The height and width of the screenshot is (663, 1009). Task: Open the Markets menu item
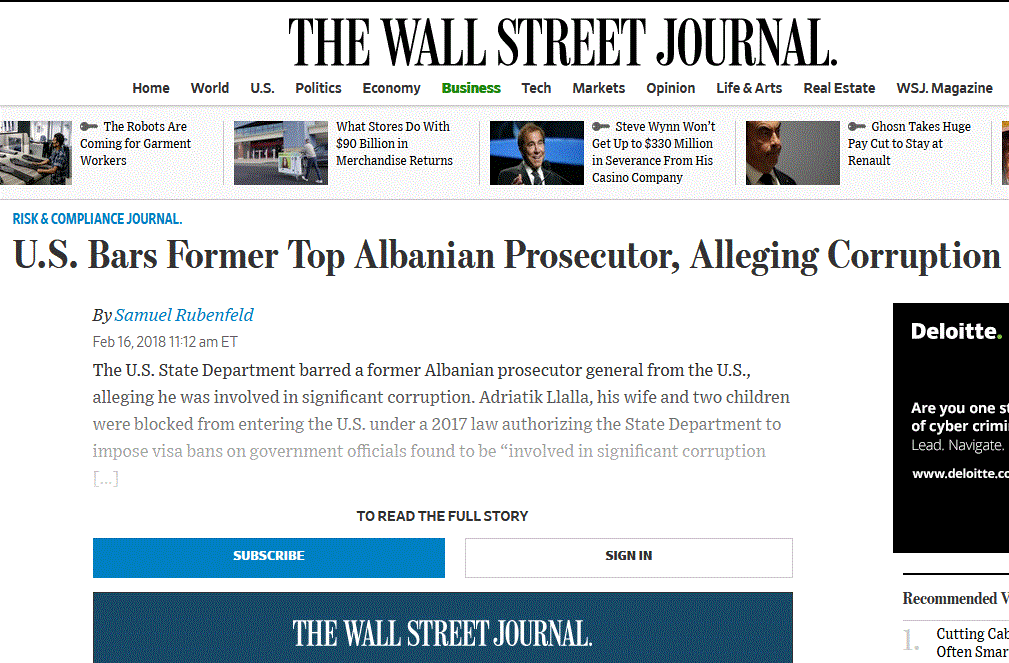point(598,88)
